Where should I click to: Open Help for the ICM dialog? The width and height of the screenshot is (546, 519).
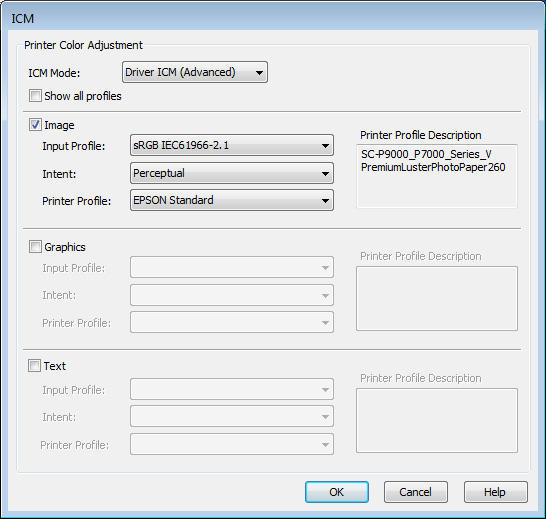pos(496,492)
